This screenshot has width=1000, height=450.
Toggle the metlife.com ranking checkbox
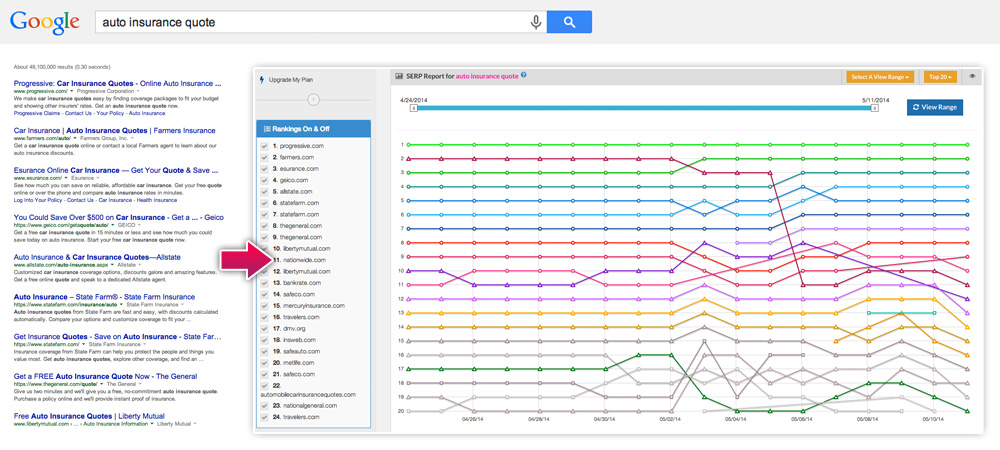tap(264, 362)
